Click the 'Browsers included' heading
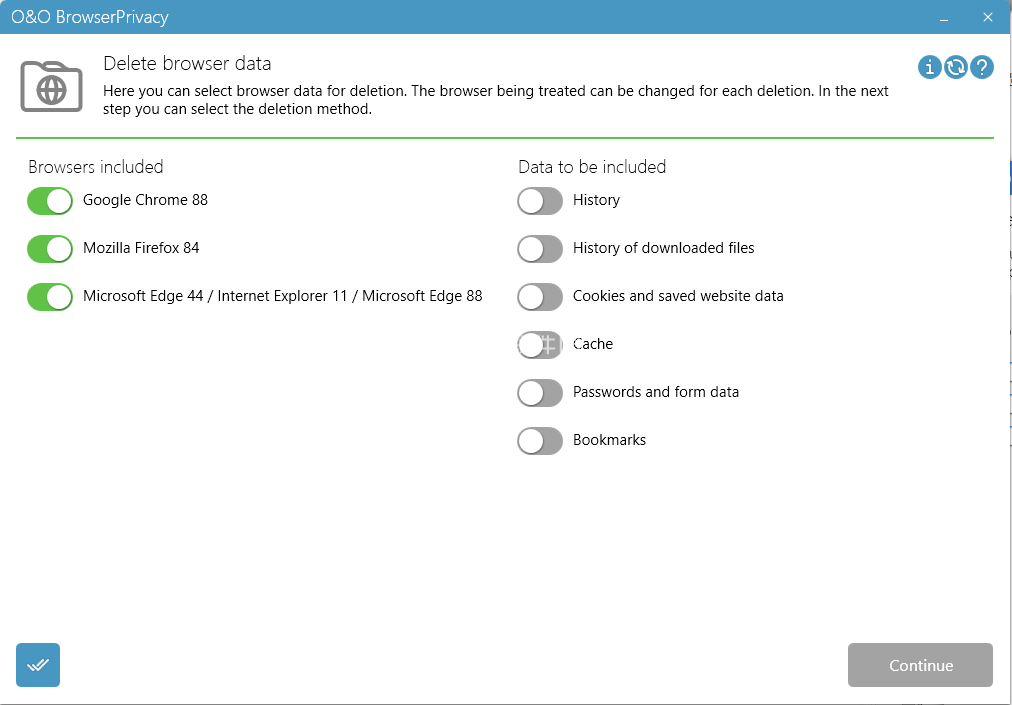The width and height of the screenshot is (1012, 705). point(96,167)
